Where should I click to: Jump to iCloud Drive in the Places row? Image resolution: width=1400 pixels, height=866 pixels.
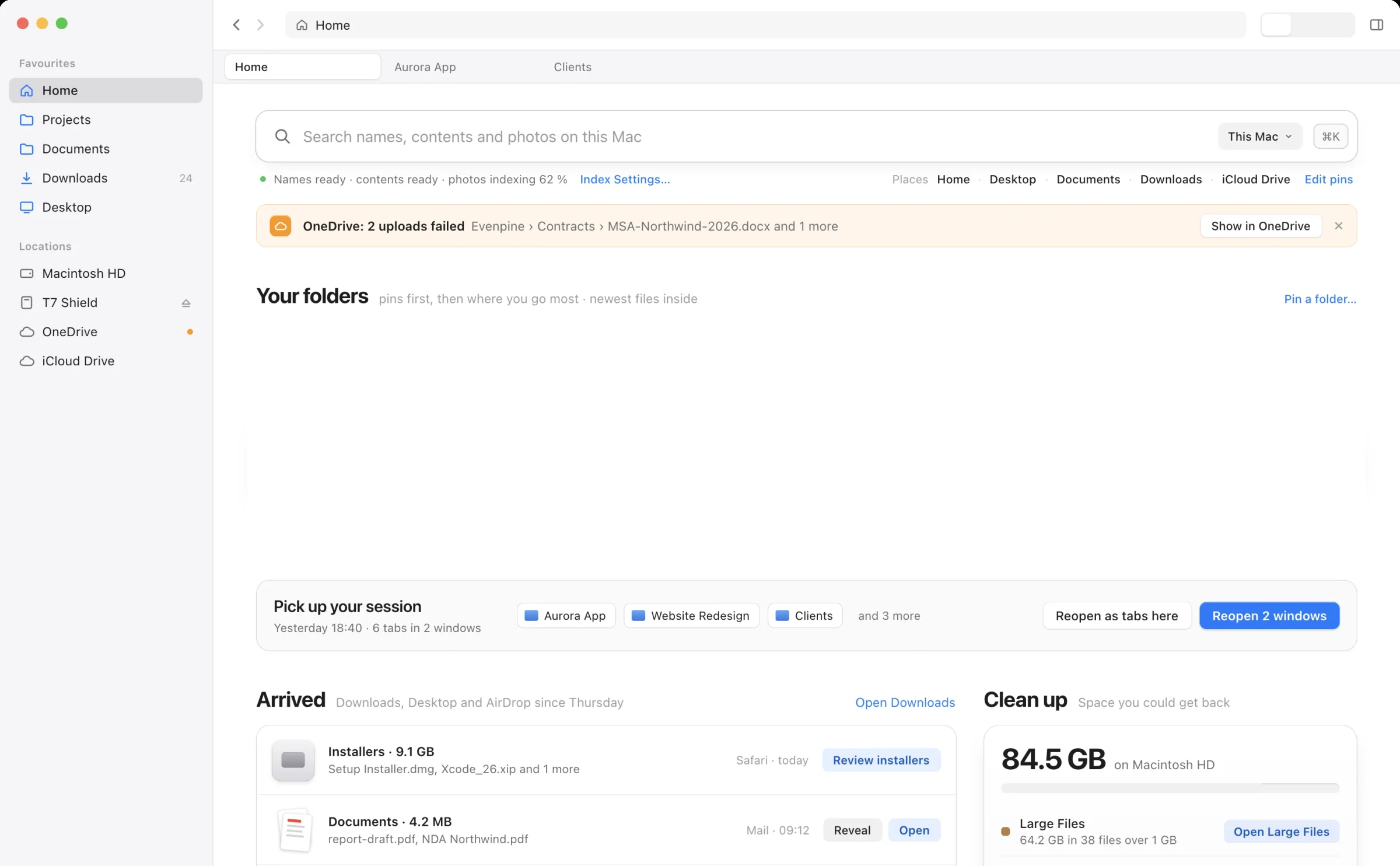[x=1255, y=179]
